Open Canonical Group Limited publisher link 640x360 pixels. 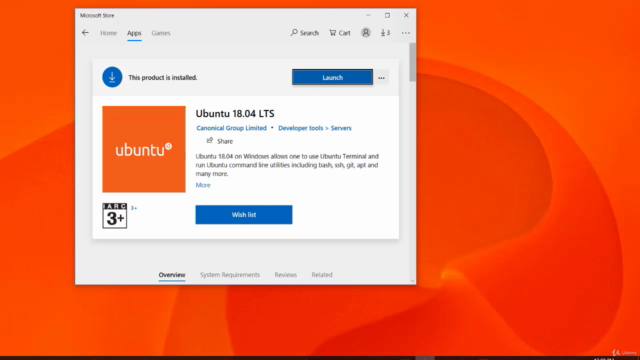coord(231,128)
